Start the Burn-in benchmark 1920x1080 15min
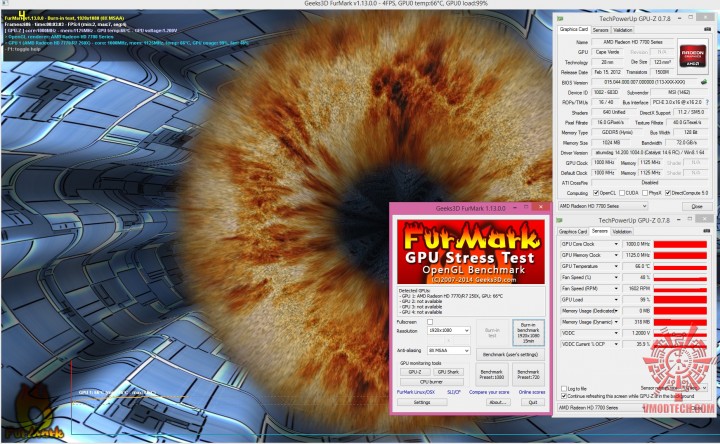This screenshot has width=720, height=444. [528, 333]
